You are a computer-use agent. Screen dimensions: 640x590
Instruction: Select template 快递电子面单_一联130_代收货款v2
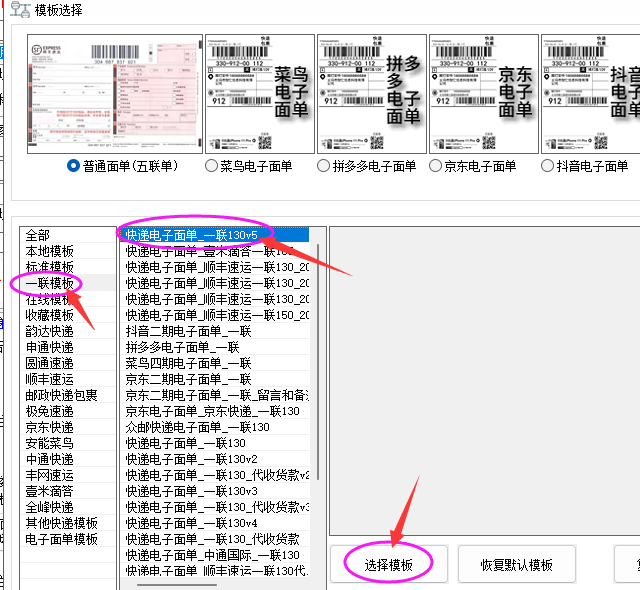tap(215, 475)
